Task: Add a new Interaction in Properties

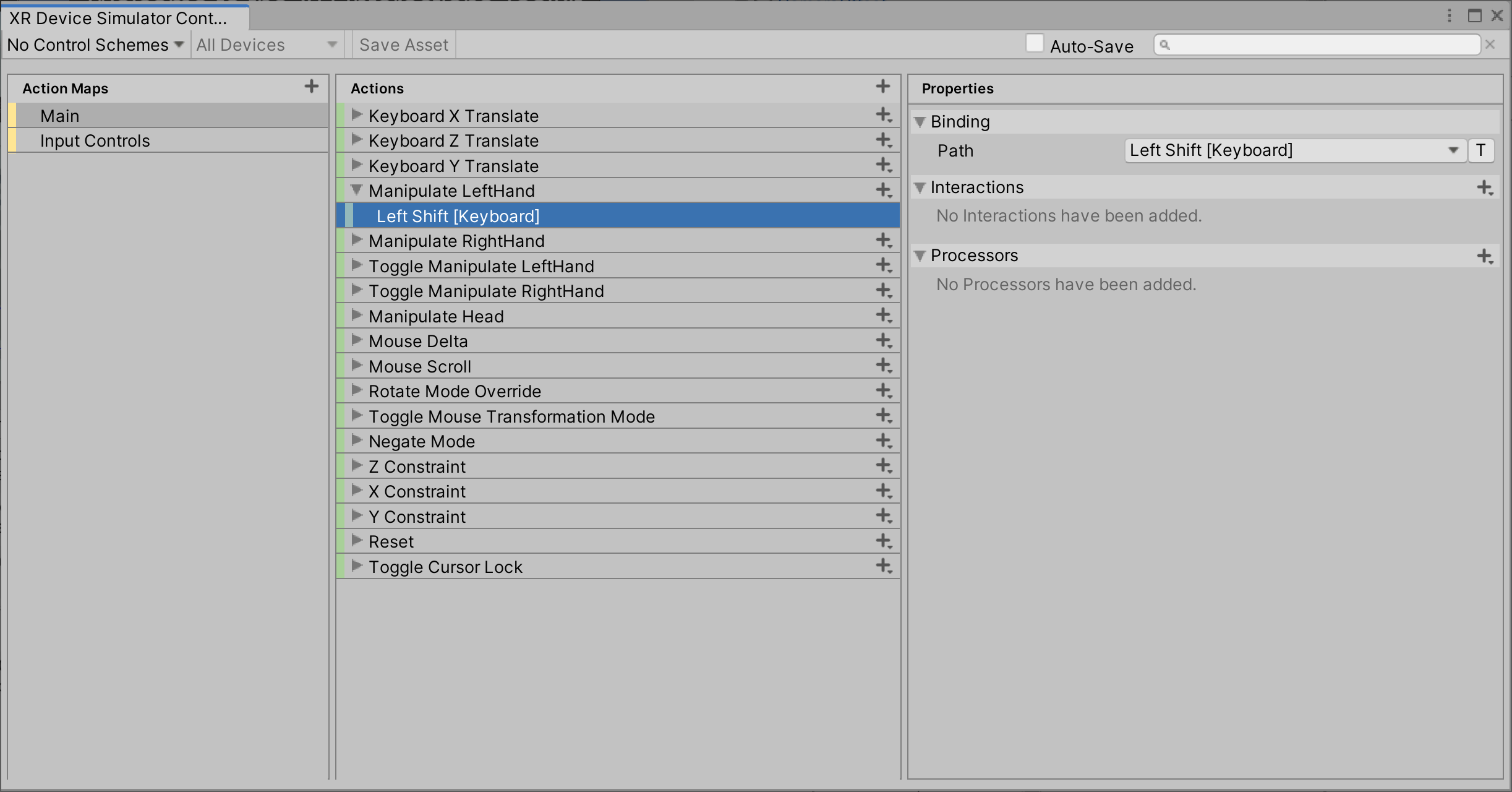Action: (x=1484, y=187)
